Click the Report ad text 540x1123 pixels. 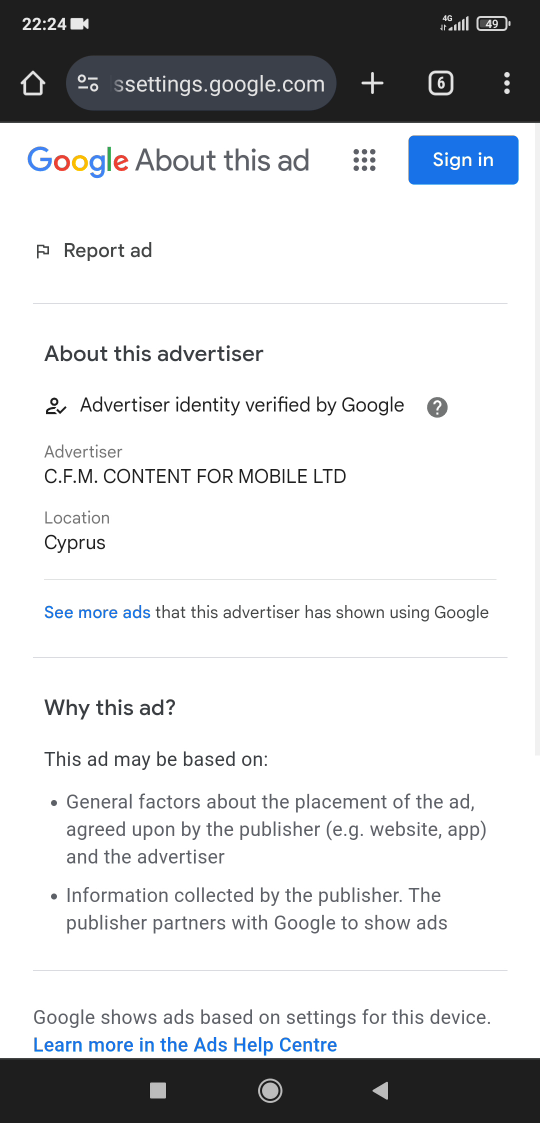pos(108,250)
